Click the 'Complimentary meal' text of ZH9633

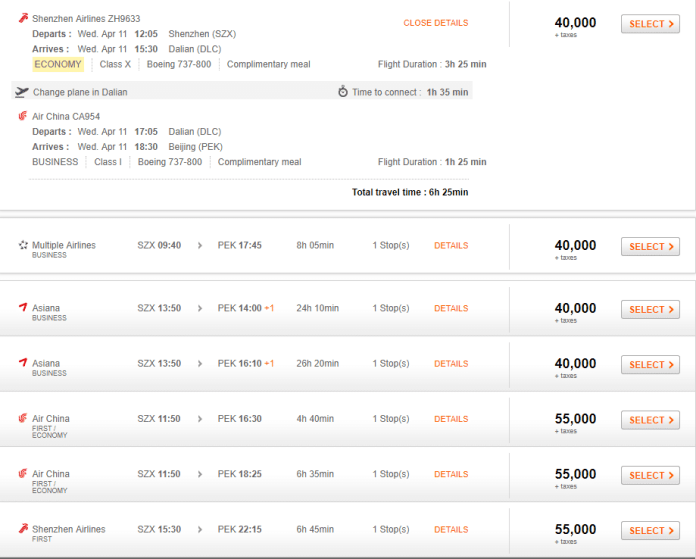(268, 64)
